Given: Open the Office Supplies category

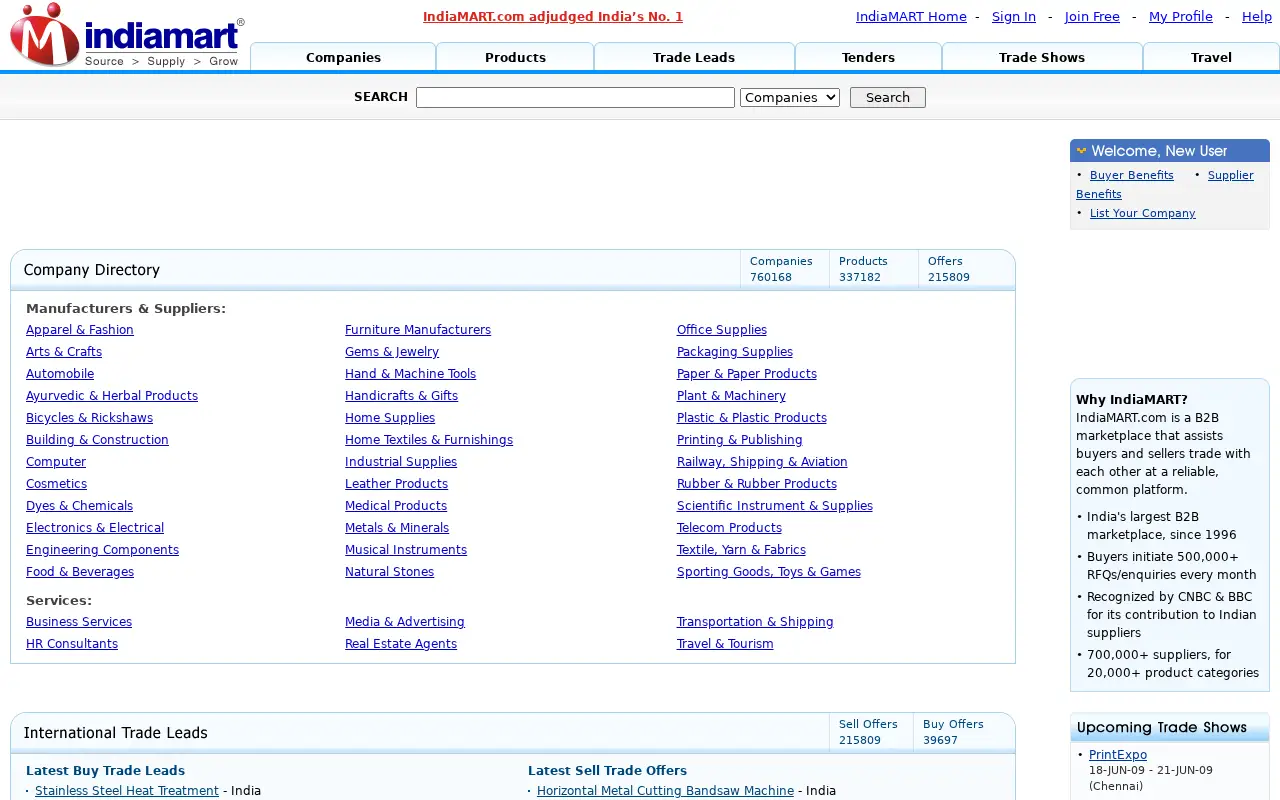Looking at the screenshot, I should tap(722, 330).
